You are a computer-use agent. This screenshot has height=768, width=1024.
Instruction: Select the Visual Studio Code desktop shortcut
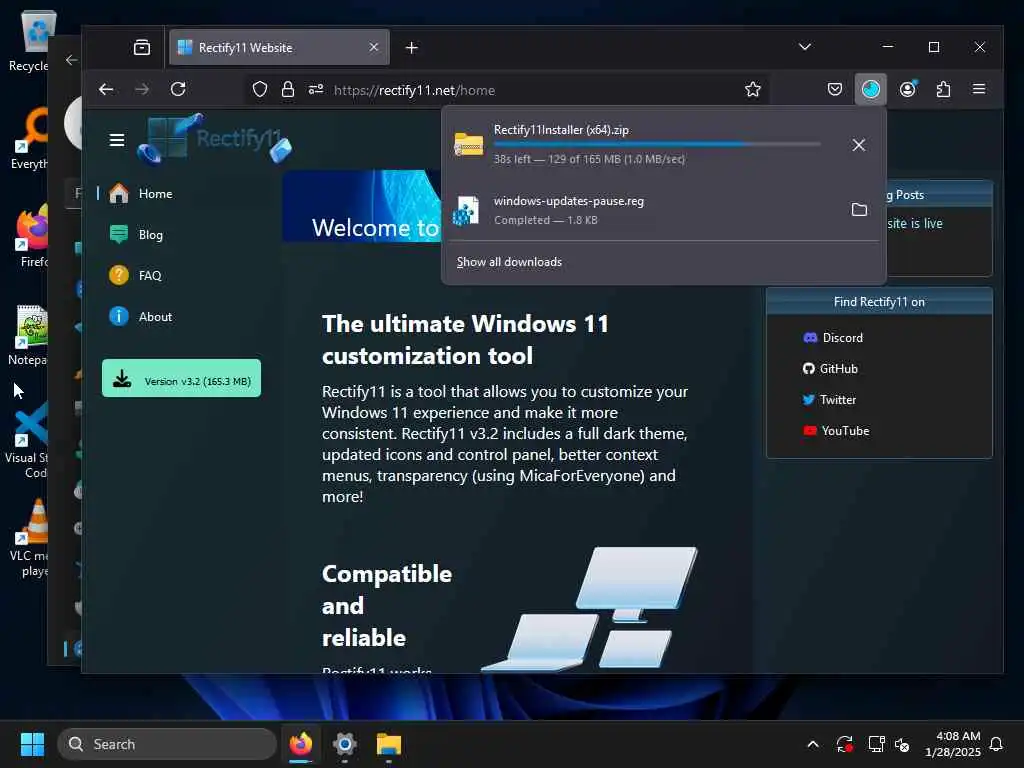coord(27,441)
